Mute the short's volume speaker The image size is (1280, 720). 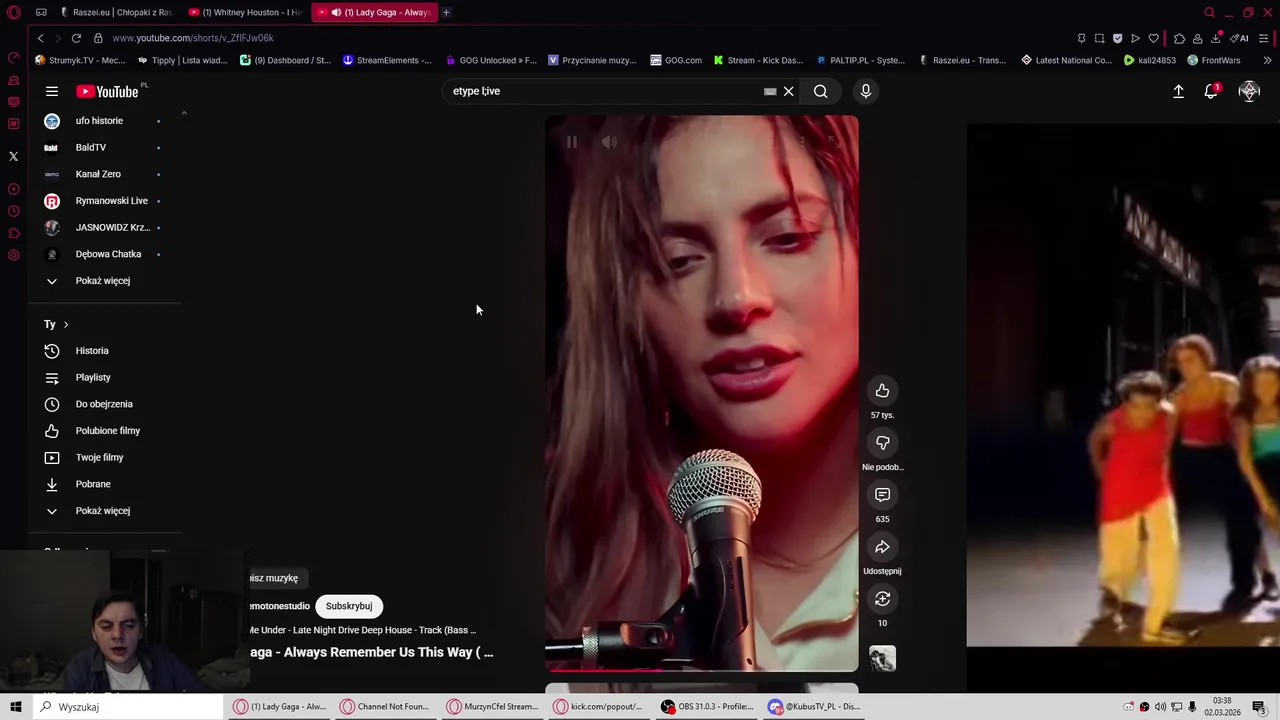pos(609,142)
